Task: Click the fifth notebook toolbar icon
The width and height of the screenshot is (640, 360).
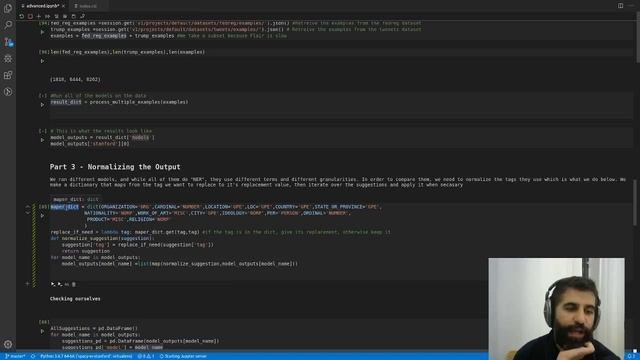Action: 56,16
